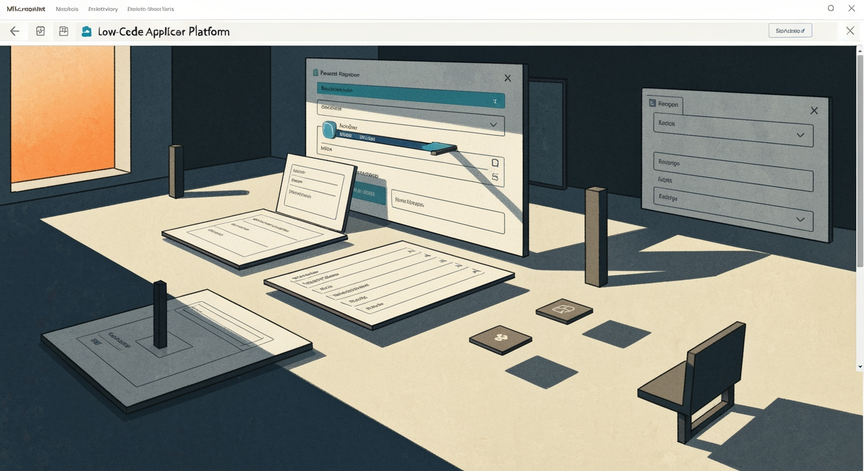Click the copy icon in center dialog
The height and width of the screenshot is (471, 864).
tap(495, 163)
